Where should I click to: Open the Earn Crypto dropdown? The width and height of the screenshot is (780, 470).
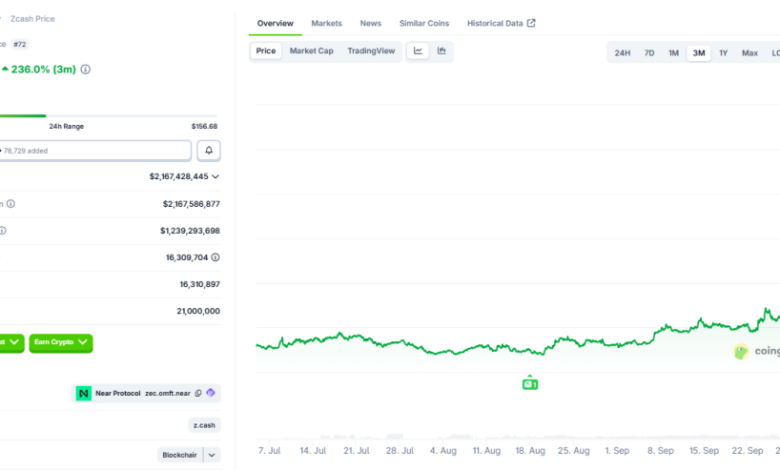coord(61,343)
